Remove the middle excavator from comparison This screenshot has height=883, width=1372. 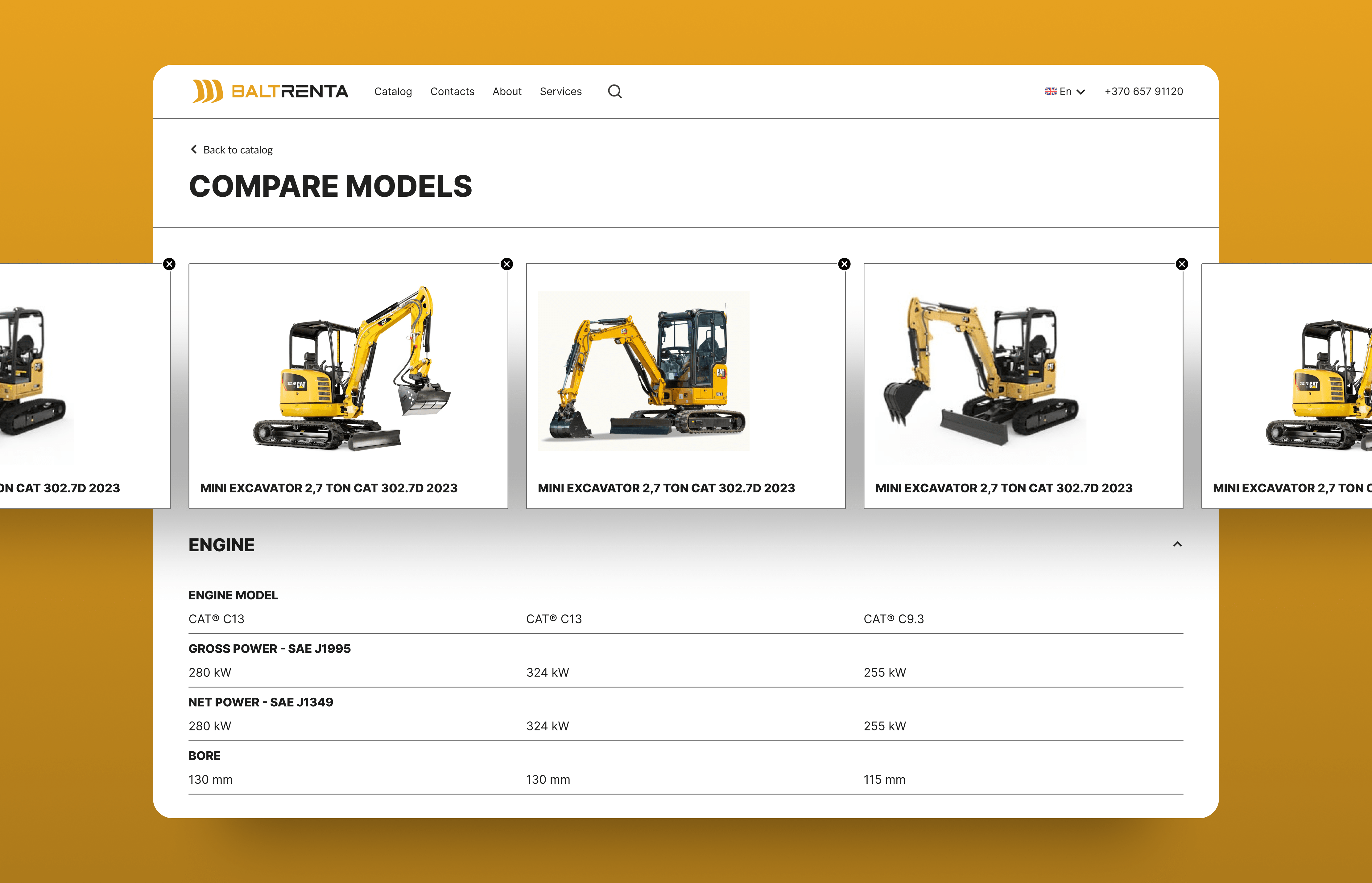pos(844,264)
